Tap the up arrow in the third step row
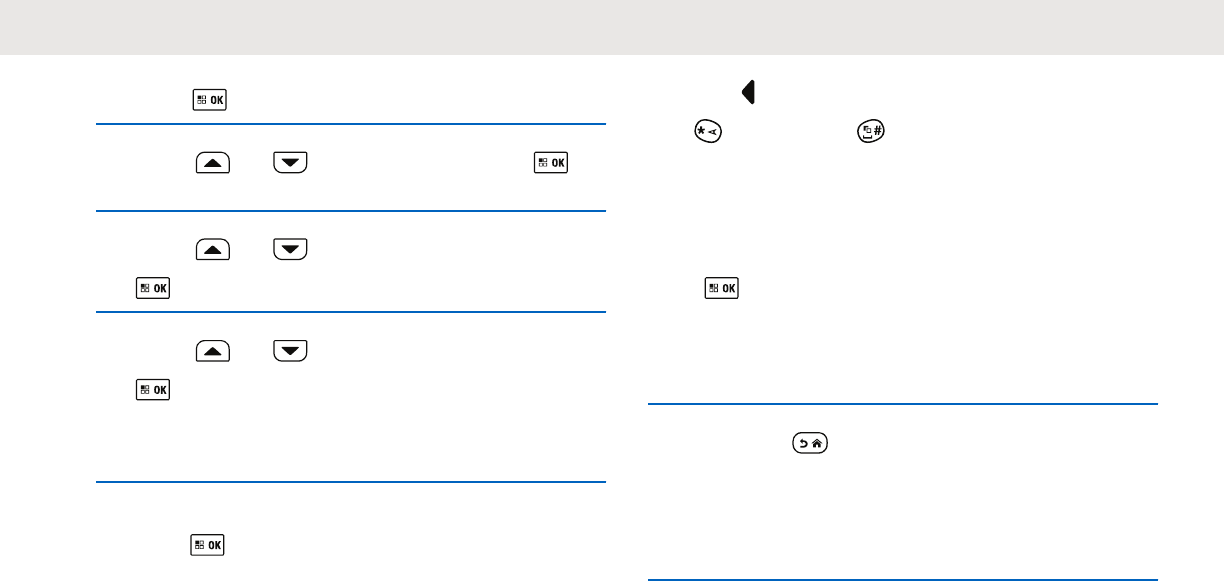The width and height of the screenshot is (1224, 581). (x=214, y=349)
